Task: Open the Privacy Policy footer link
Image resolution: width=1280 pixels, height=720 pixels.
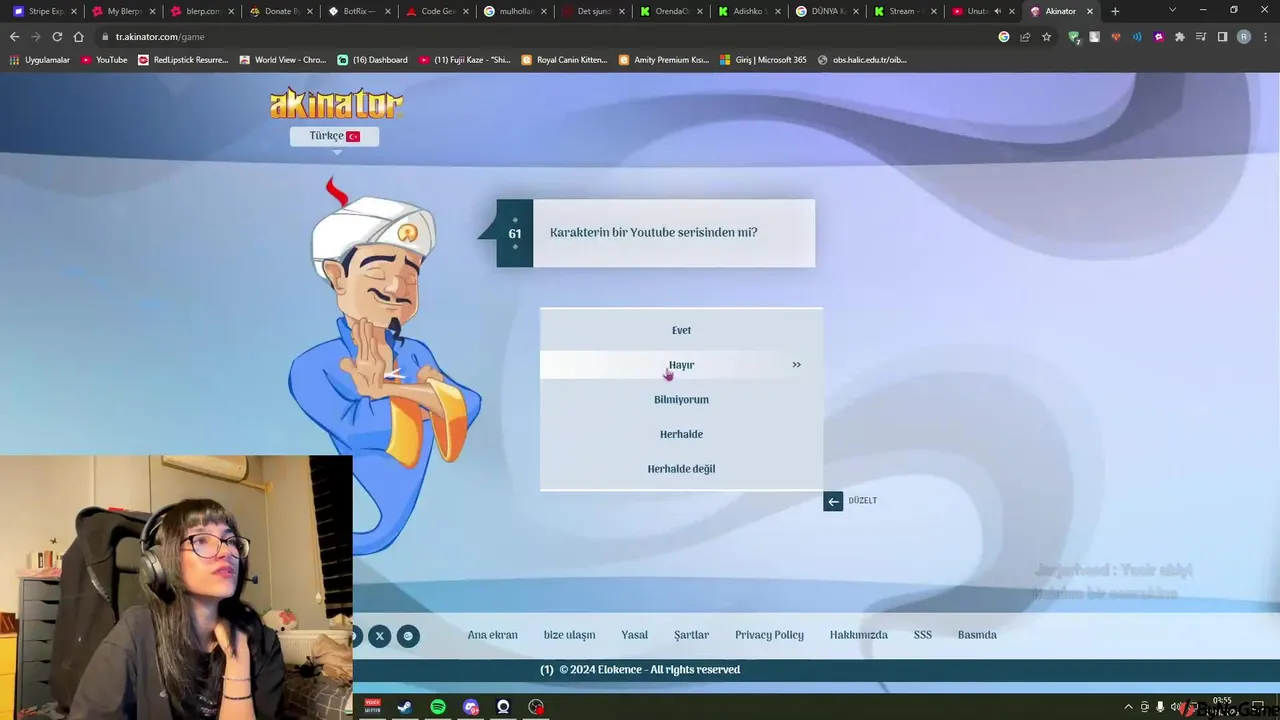Action: [769, 635]
